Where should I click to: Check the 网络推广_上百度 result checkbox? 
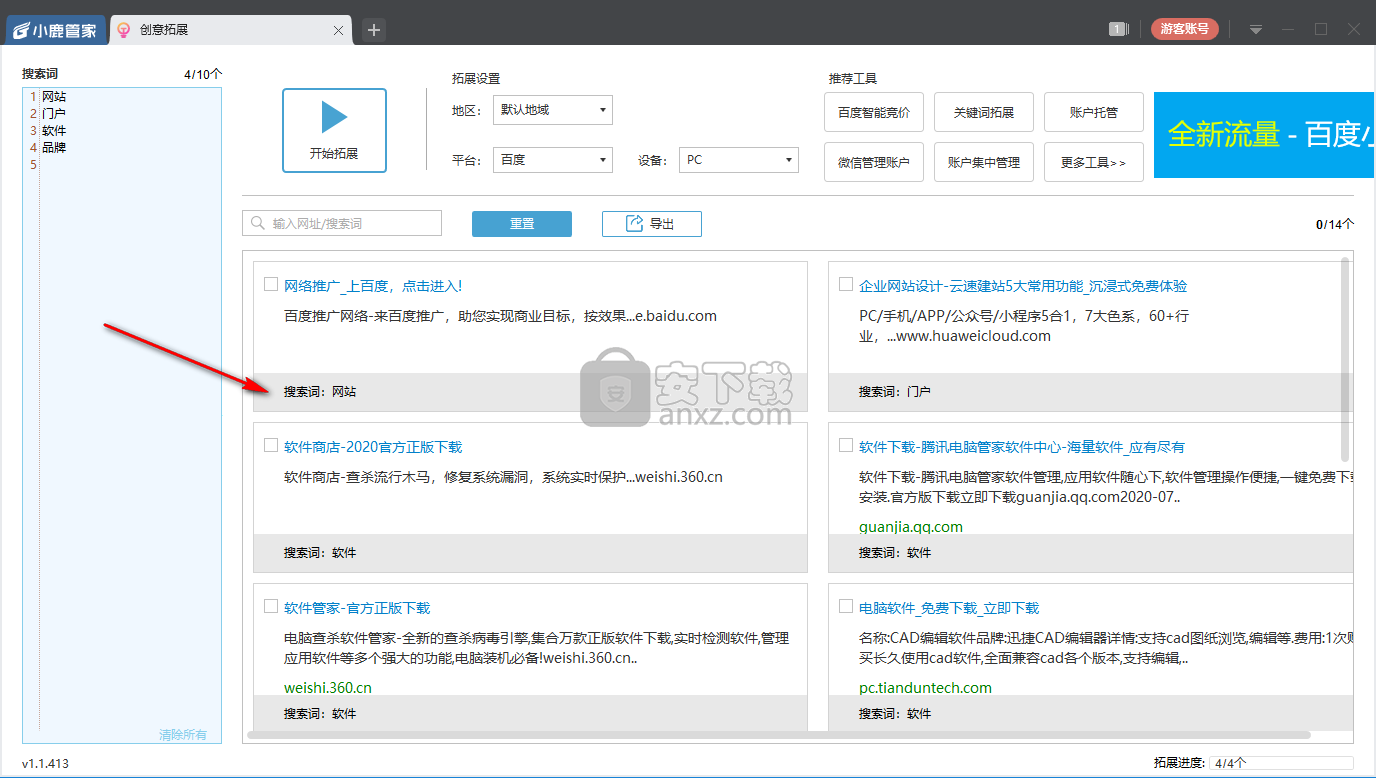click(271, 284)
